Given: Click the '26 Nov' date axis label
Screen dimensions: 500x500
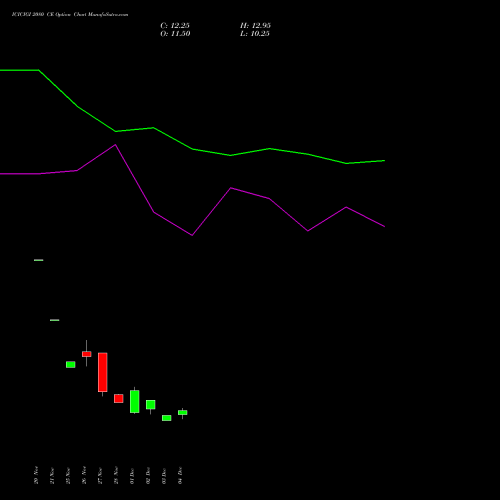Looking at the screenshot, I should (84, 475).
